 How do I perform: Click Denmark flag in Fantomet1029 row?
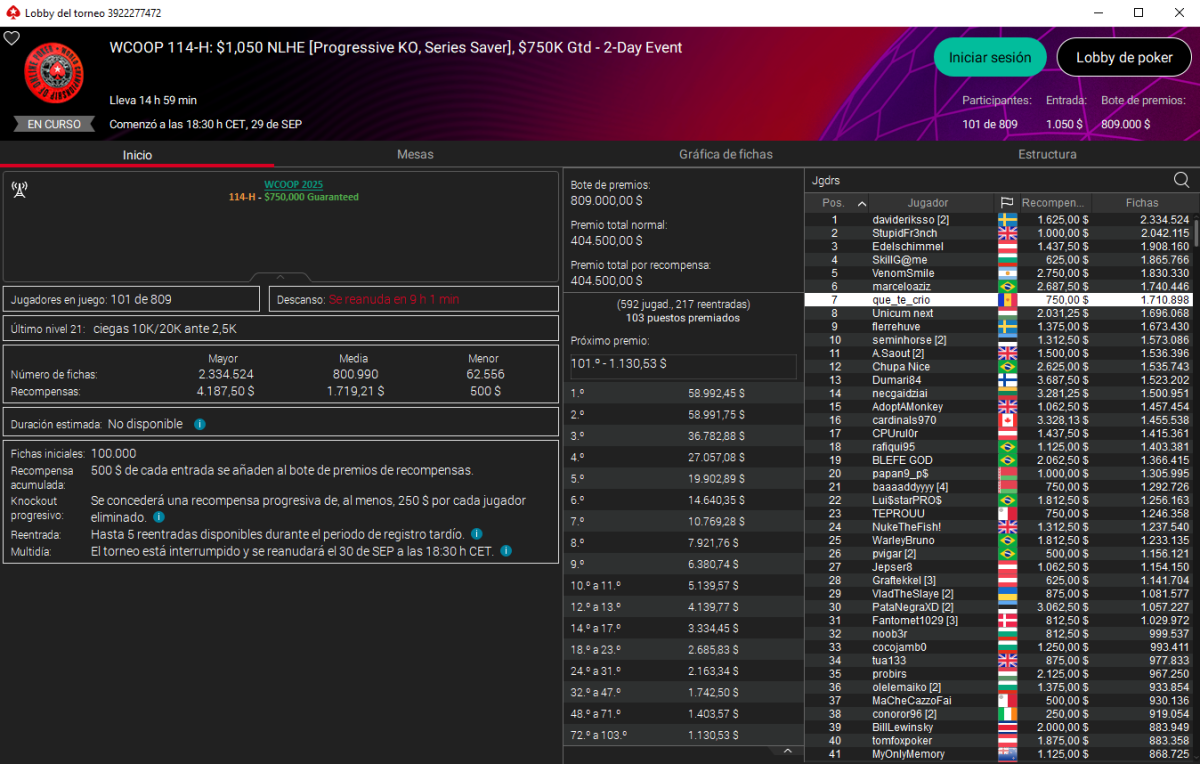point(1007,620)
